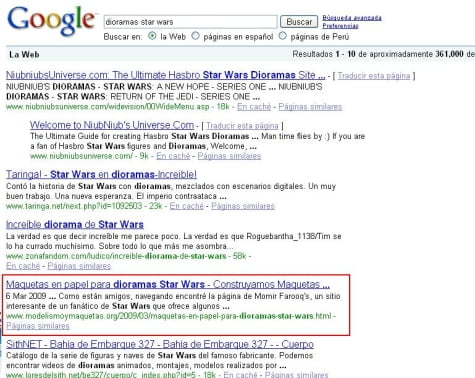Select the la Web radio button
Image resolution: width=475 pixels, height=378 pixels.
152,36
